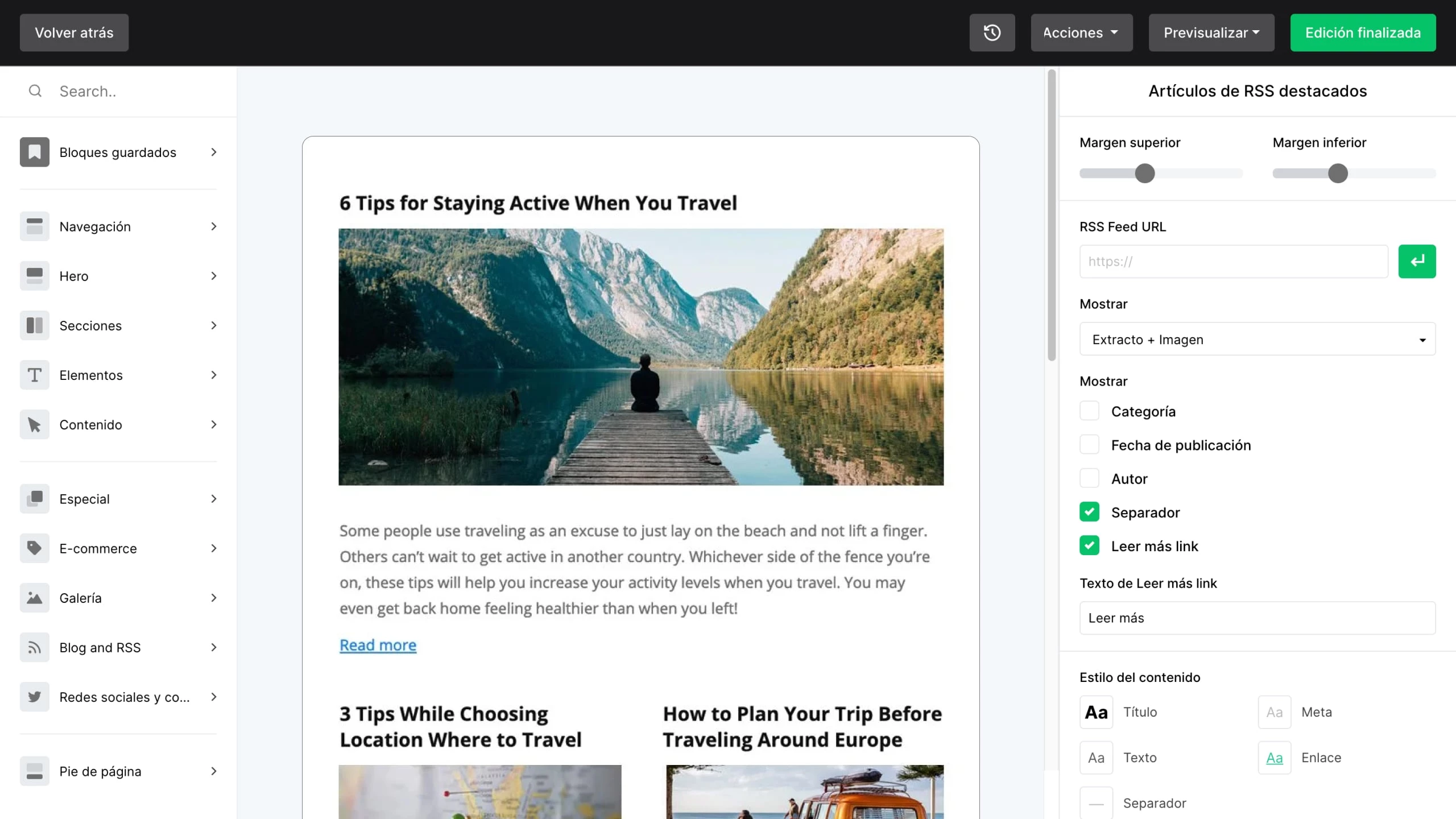
Task: Open Título font style Aa icon
Action: [x=1096, y=712]
